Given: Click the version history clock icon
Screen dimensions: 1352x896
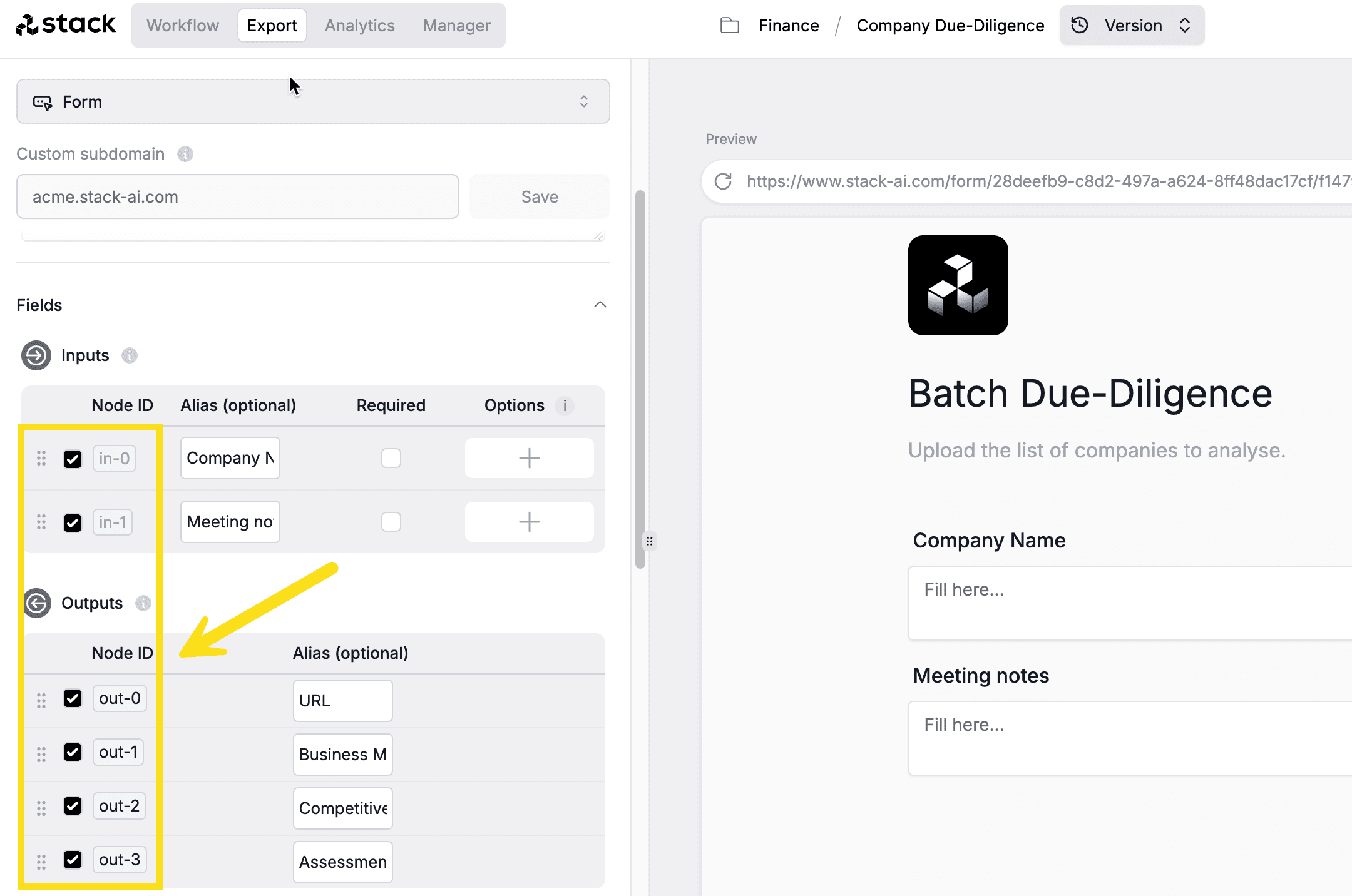Looking at the screenshot, I should click(1080, 26).
